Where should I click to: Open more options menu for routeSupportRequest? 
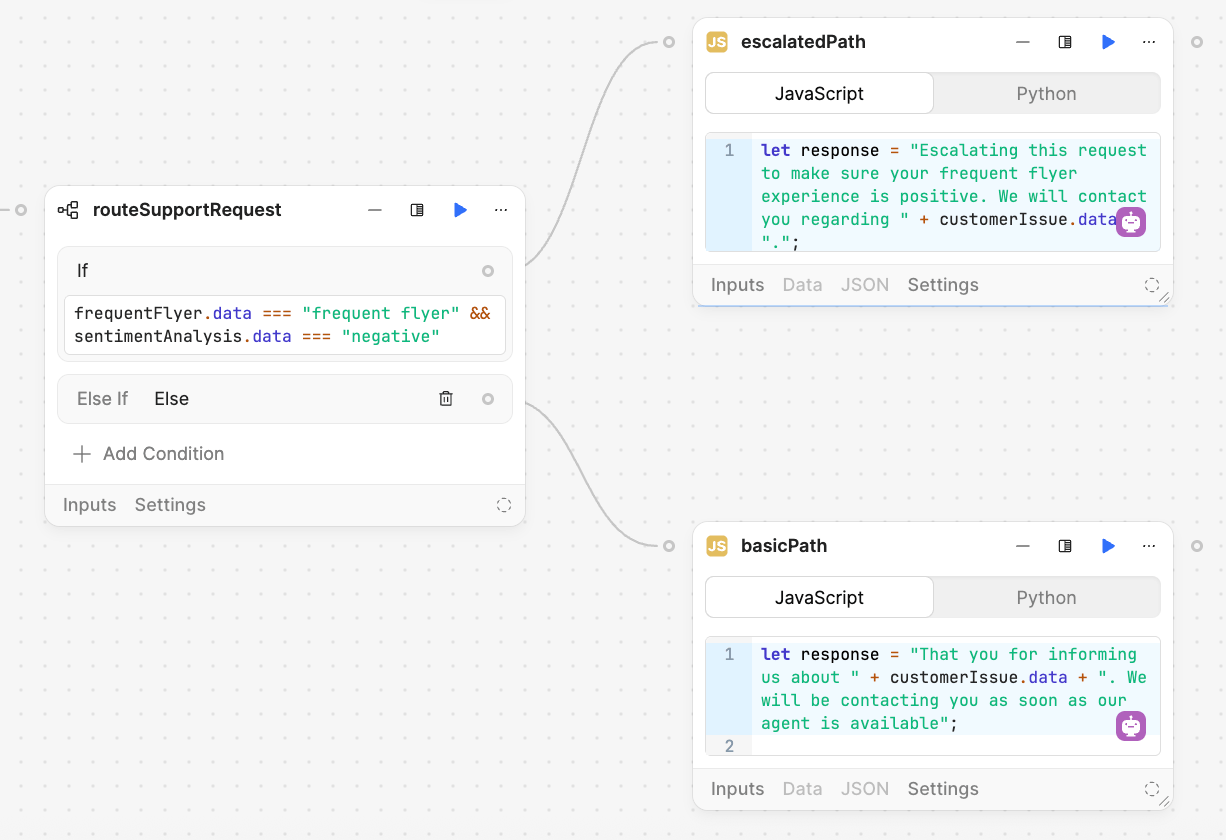coord(501,210)
